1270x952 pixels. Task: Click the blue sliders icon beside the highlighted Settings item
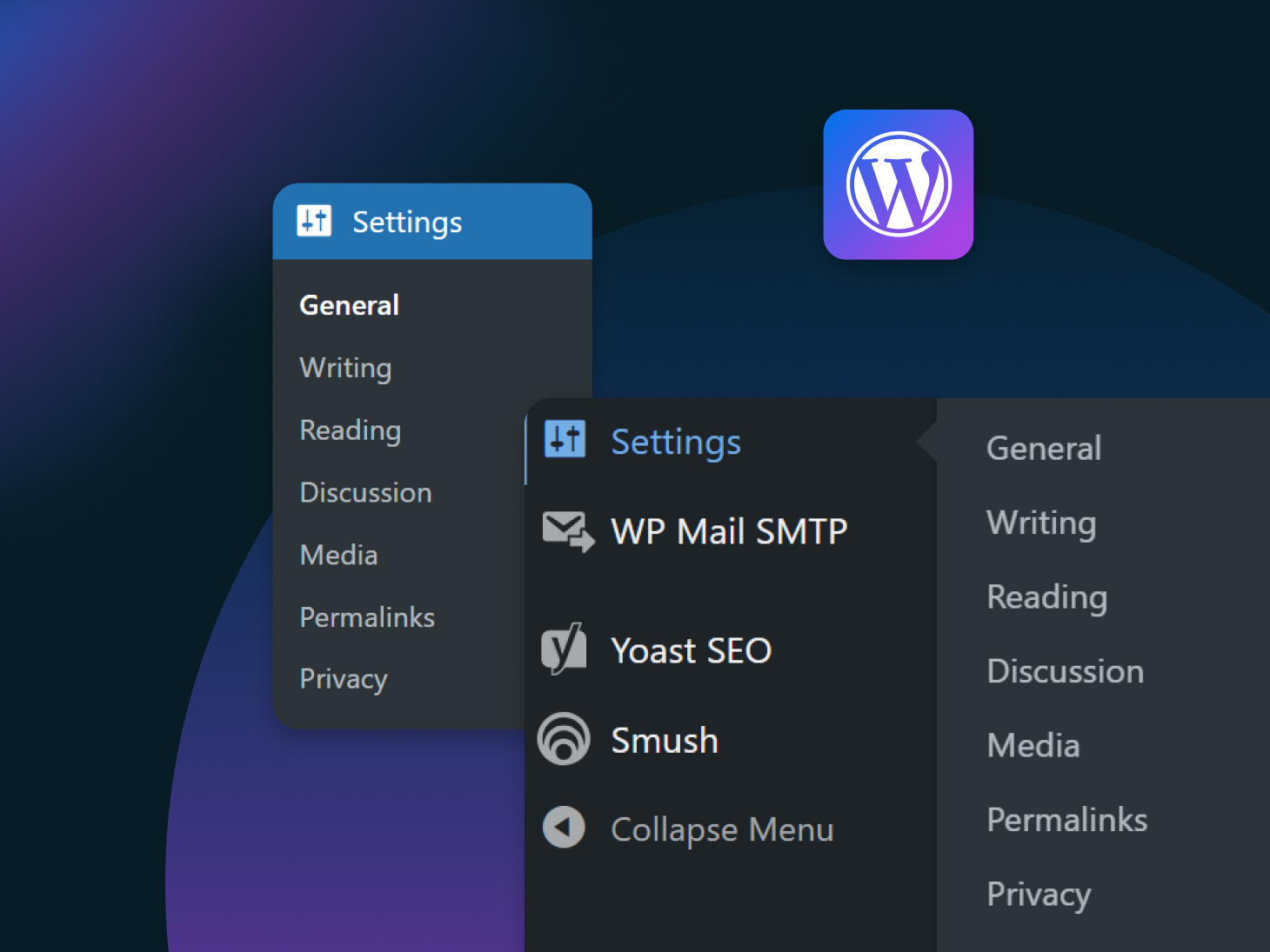pos(565,439)
